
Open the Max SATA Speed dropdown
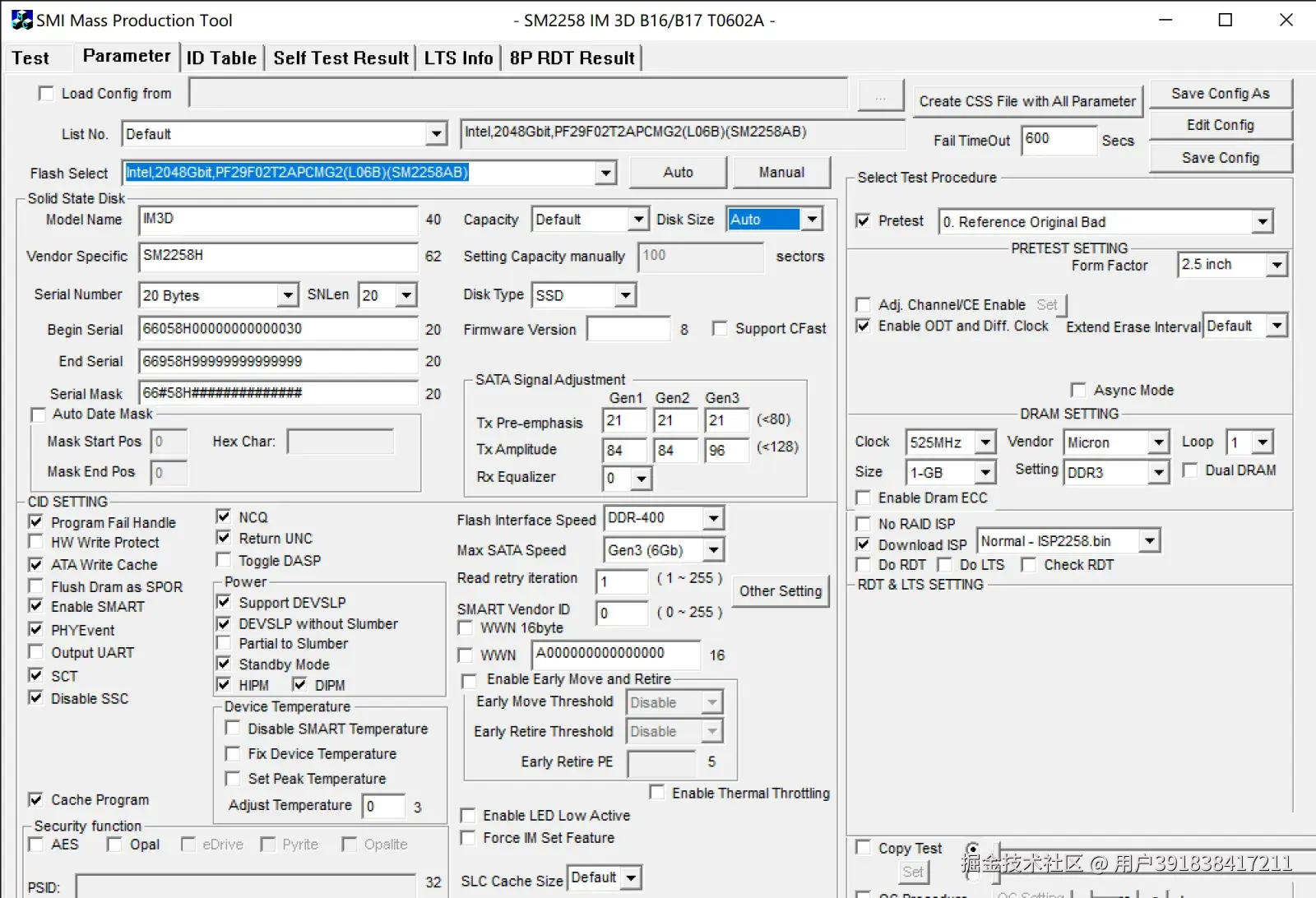coord(713,550)
